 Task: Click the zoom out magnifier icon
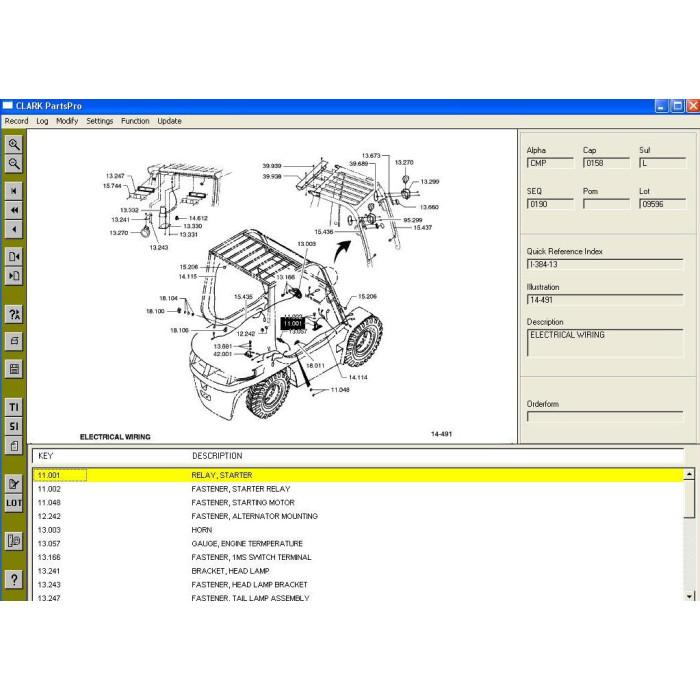click(x=14, y=164)
